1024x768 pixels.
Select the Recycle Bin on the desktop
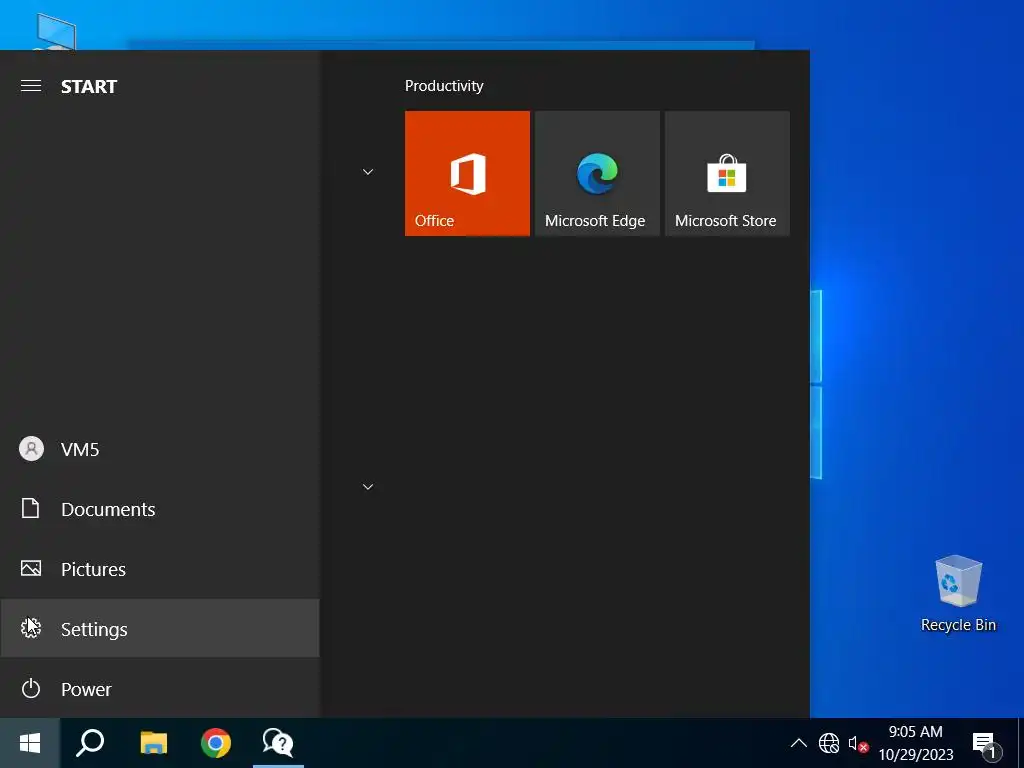958,594
